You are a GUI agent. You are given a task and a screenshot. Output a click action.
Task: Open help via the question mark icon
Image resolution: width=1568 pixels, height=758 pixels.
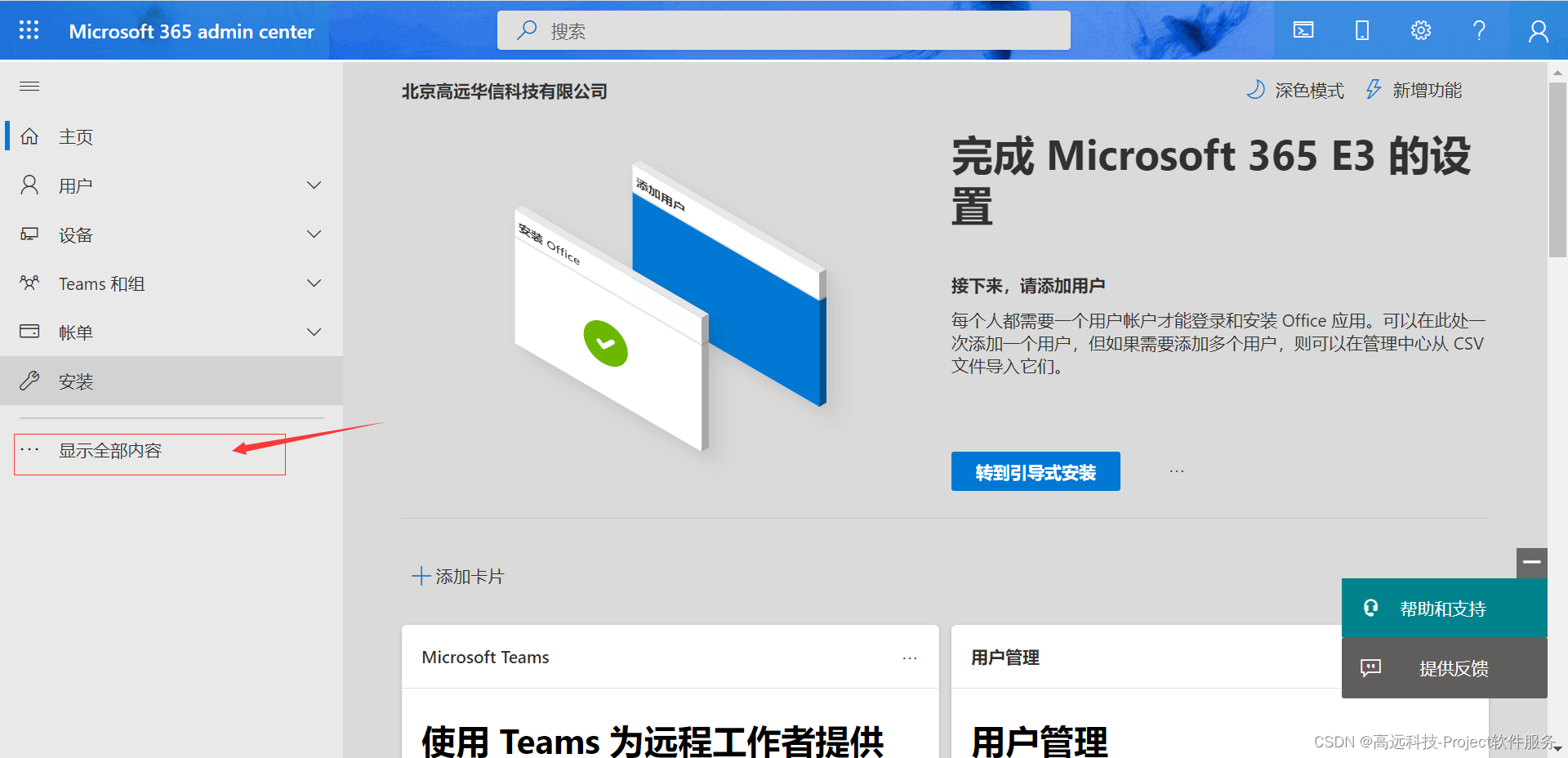[1479, 30]
